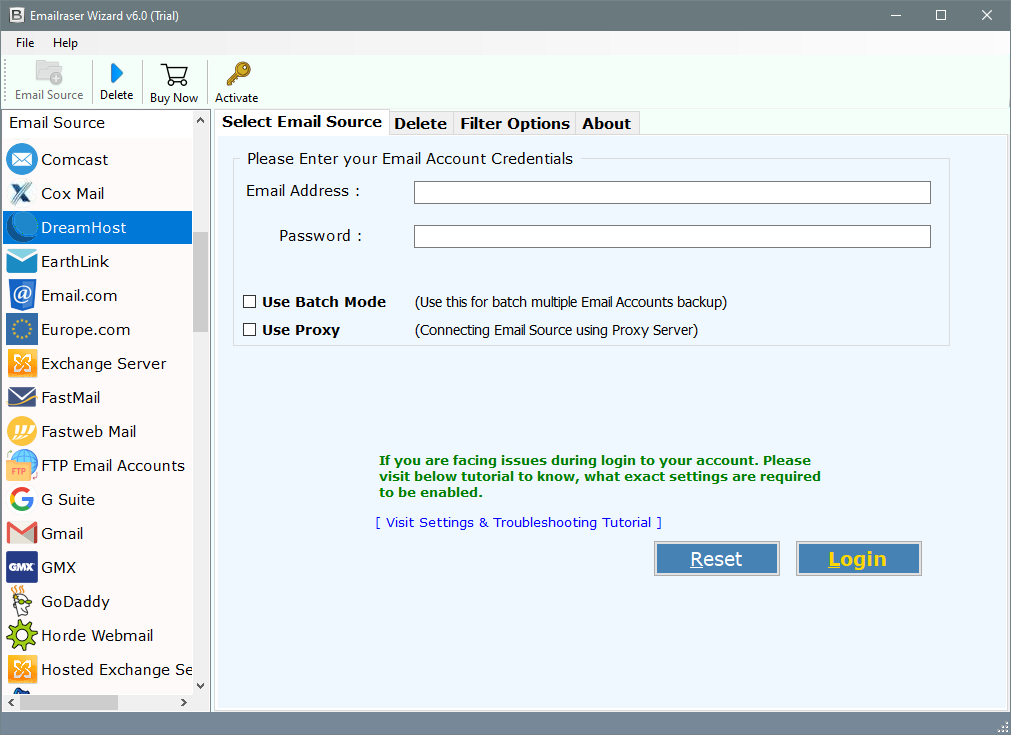Open the Help menu

pyautogui.click(x=65, y=43)
